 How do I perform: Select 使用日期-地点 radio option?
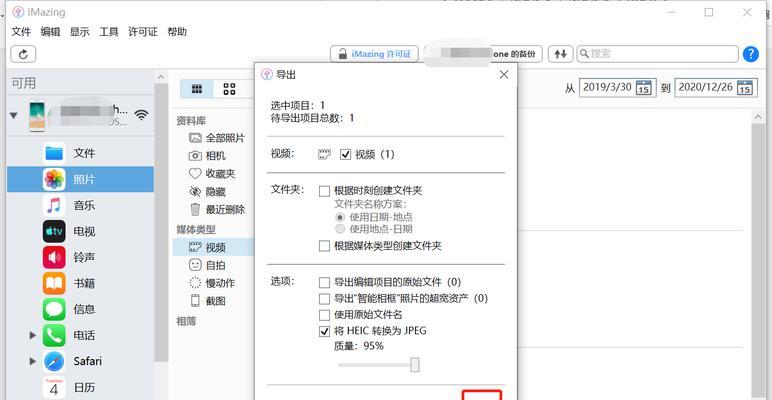340,217
